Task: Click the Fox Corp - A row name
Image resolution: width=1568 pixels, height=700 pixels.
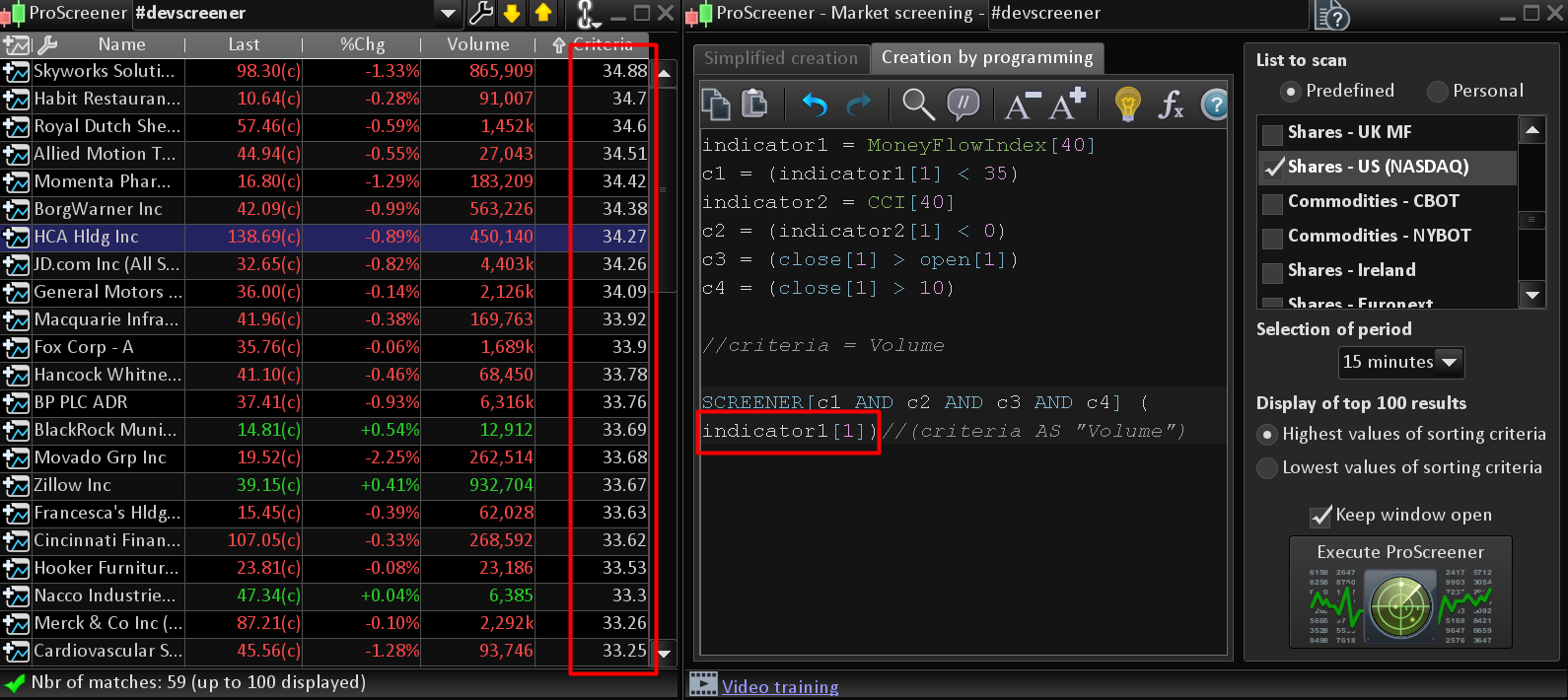Action: [x=84, y=347]
